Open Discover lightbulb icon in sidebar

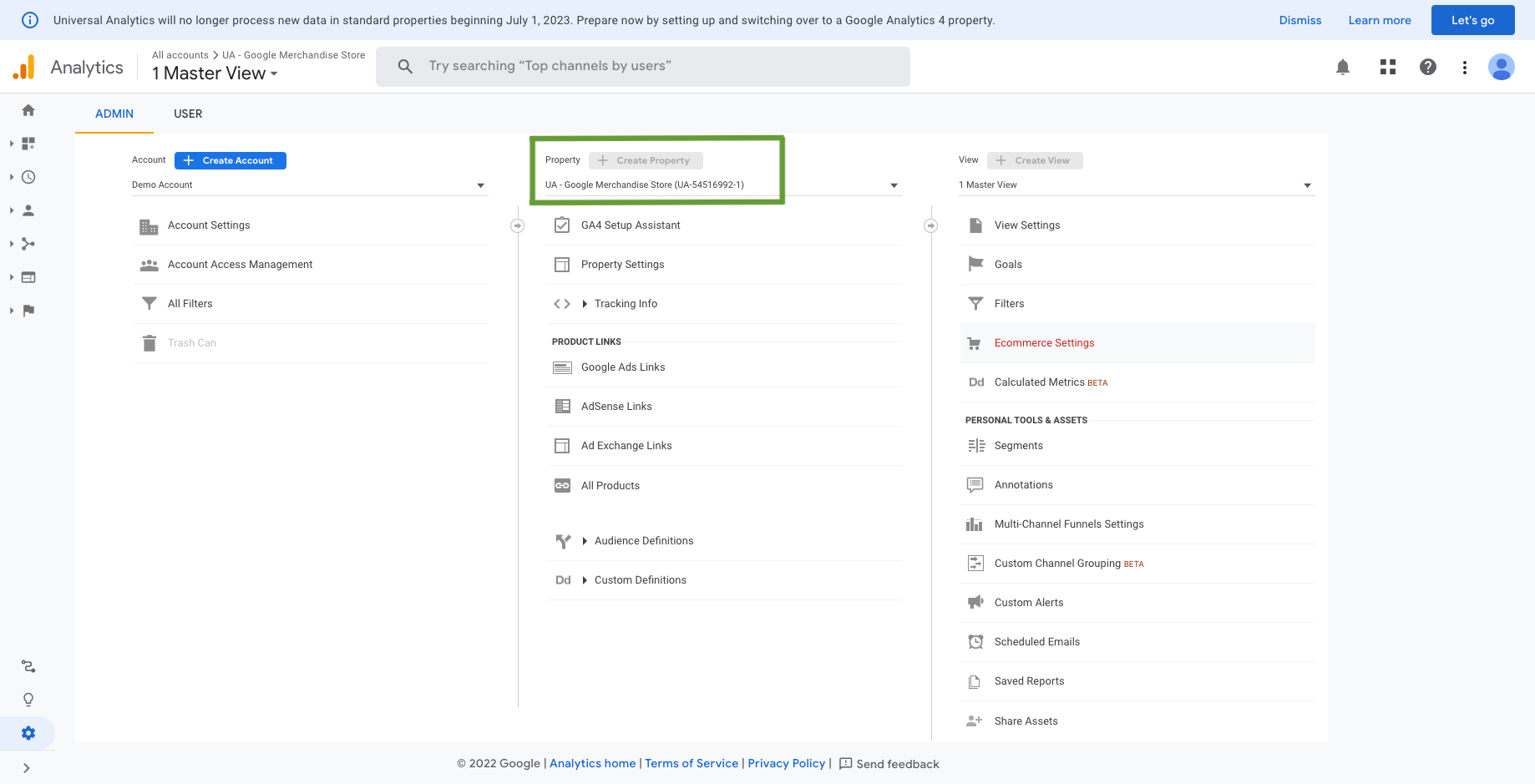(x=28, y=700)
